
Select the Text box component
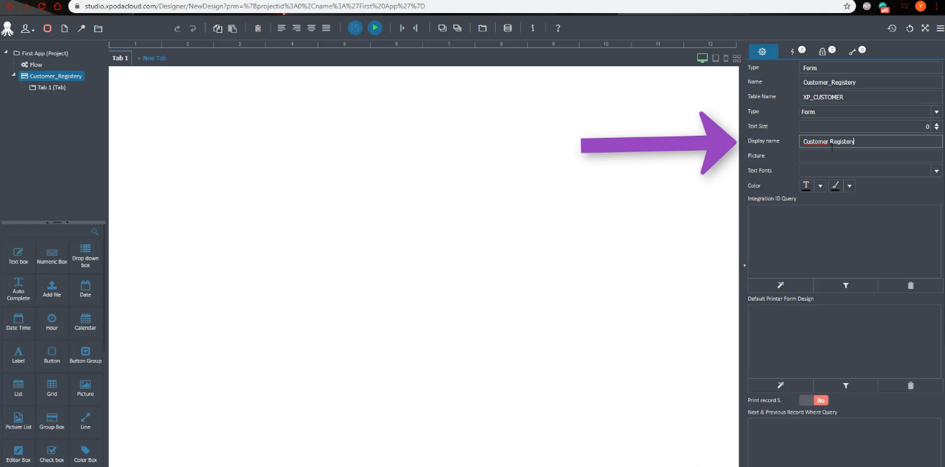click(18, 255)
